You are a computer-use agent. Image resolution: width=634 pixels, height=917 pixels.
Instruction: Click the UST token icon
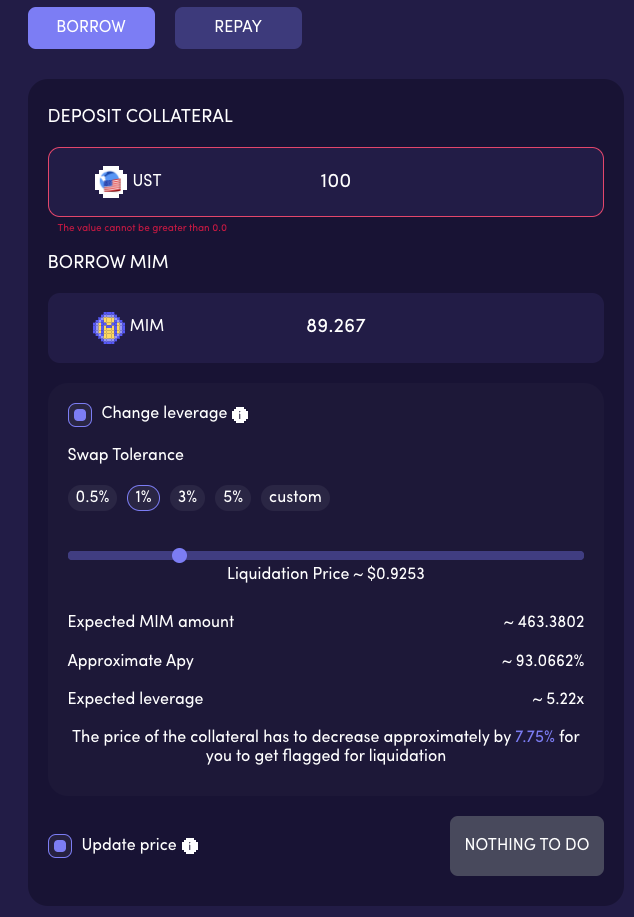click(109, 182)
